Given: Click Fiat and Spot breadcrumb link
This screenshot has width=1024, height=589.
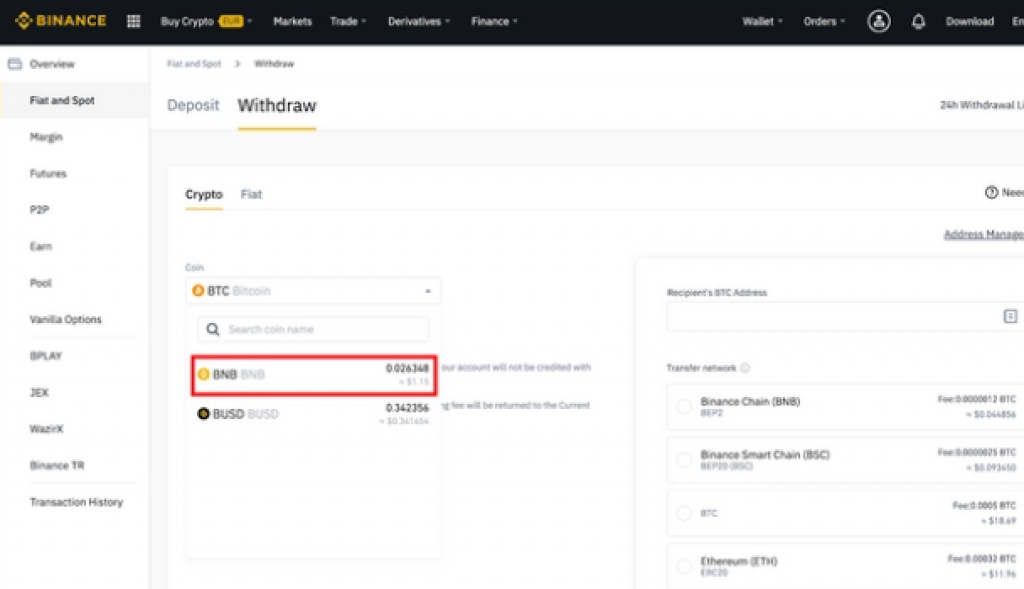Looking at the screenshot, I should coord(194,63).
